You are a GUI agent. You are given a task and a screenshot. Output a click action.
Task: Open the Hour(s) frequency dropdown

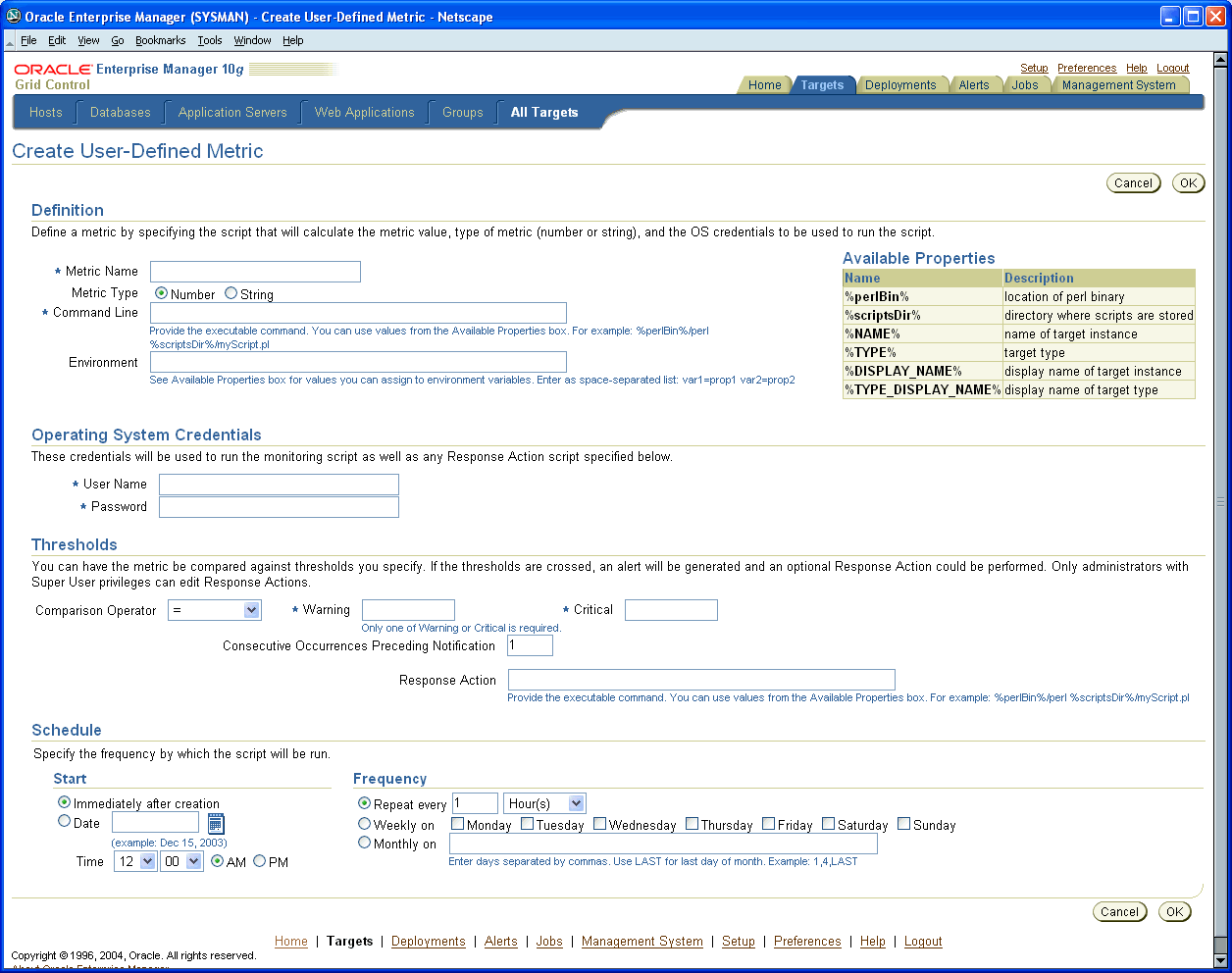click(x=544, y=802)
